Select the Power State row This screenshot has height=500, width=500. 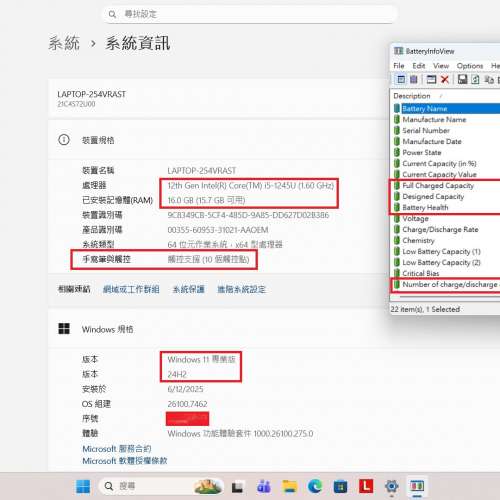[x=446, y=153]
